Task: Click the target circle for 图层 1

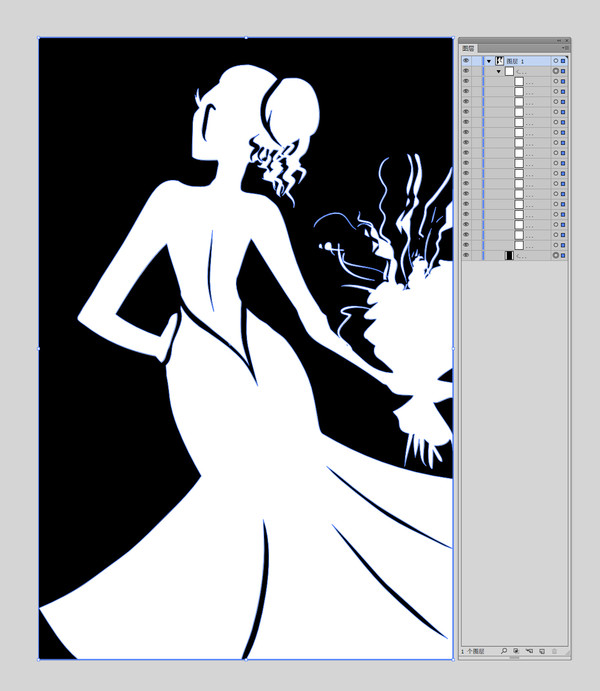Action: coord(556,61)
